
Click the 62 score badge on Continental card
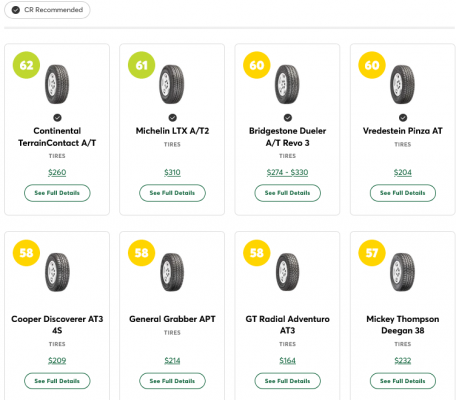(26, 65)
